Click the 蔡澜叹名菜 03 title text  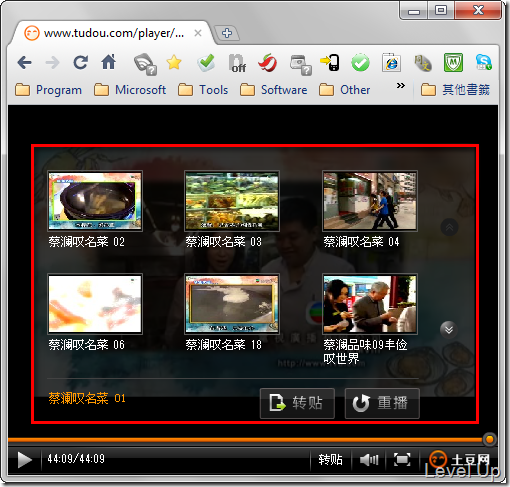pos(224,242)
